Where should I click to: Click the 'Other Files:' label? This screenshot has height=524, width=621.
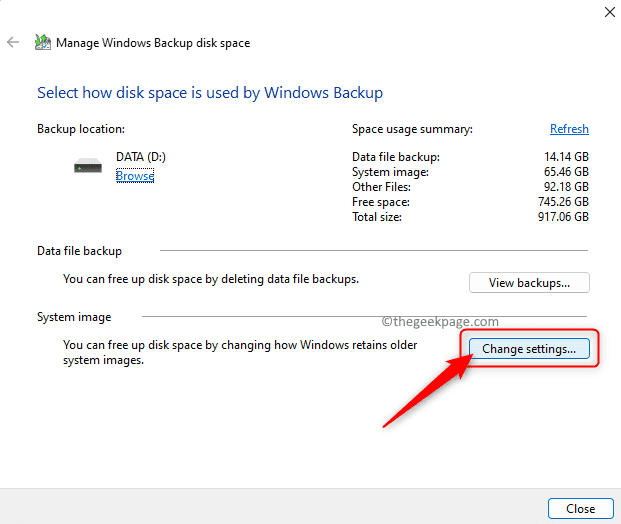coord(381,187)
